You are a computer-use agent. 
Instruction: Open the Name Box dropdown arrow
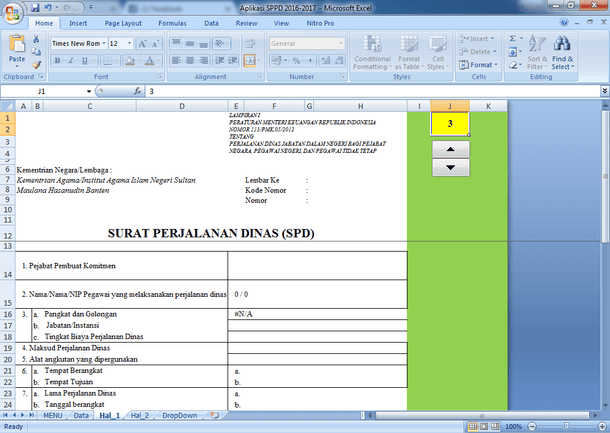89,91
